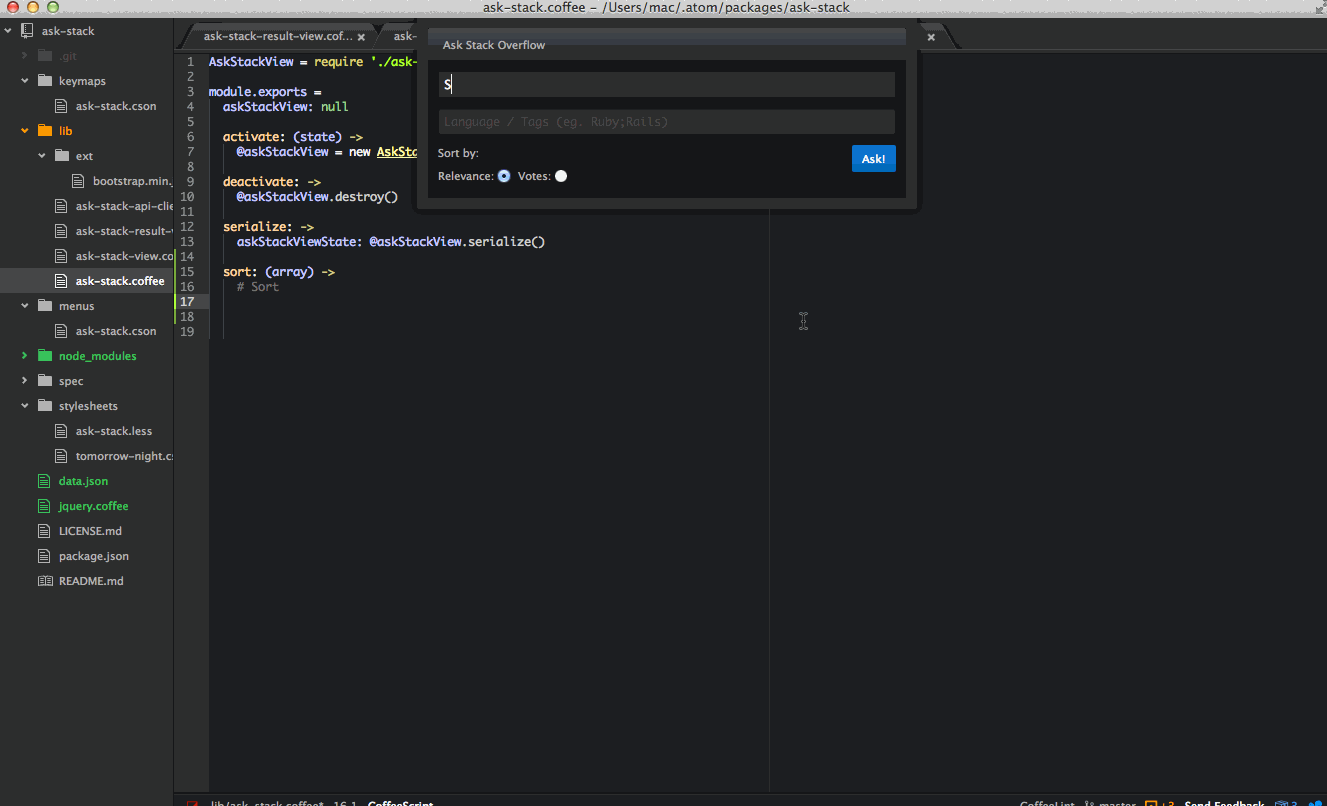Image resolution: width=1327 pixels, height=806 pixels.
Task: Select the Relevance sort radio button
Action: point(504,176)
